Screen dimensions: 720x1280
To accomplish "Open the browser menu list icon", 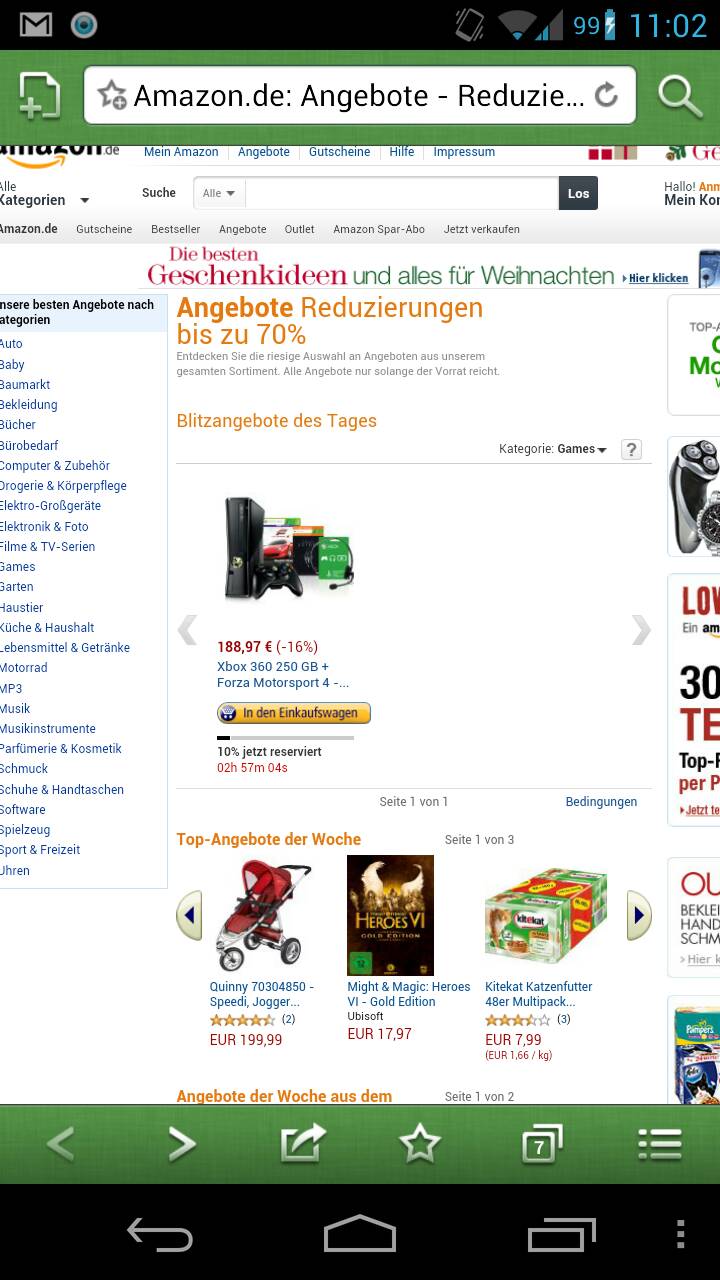I will (660, 1144).
